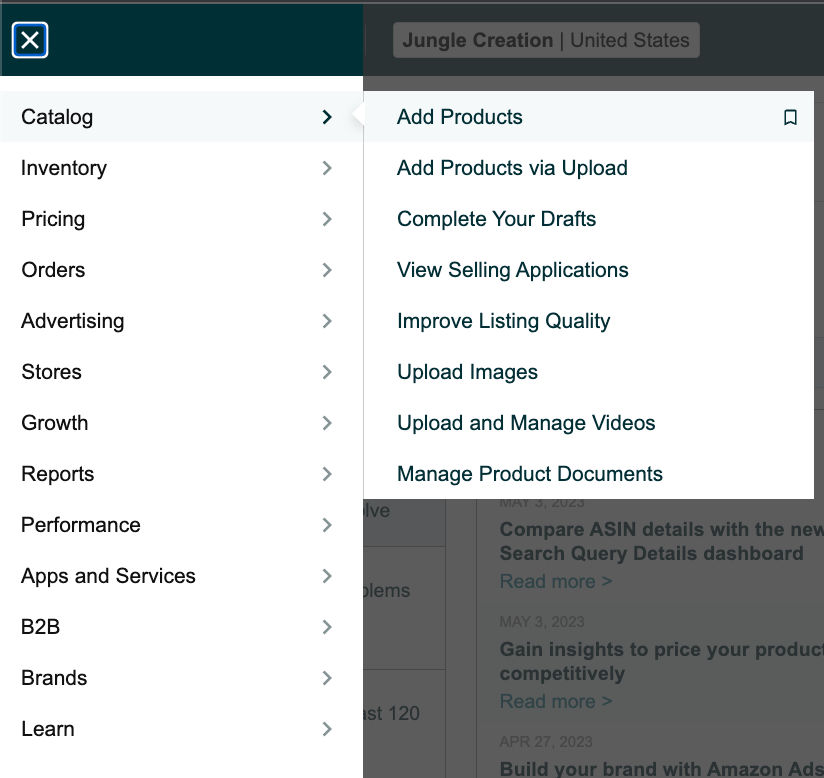Open View Selling Applications

click(513, 270)
